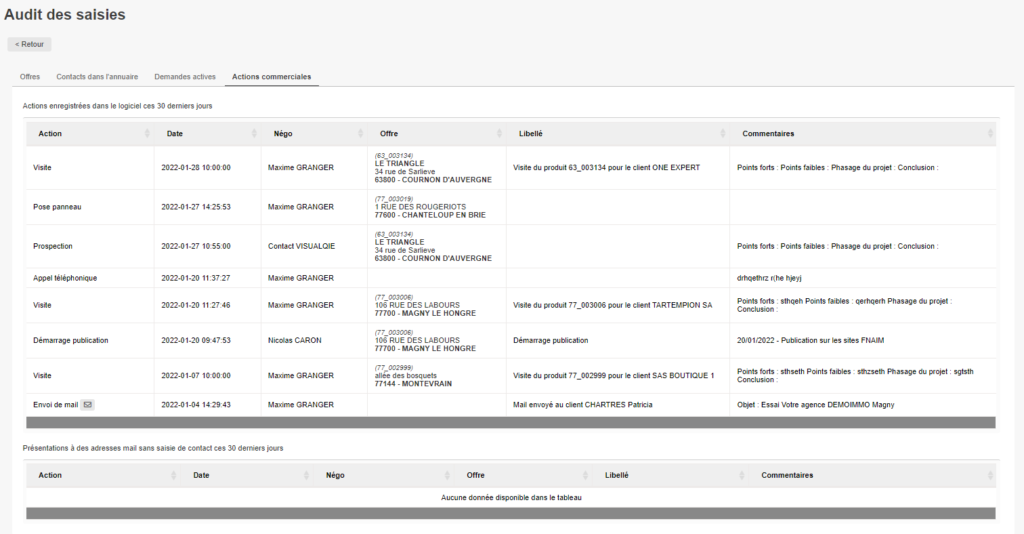Switch to the Offres tab
The image size is (1024, 534).
(x=30, y=77)
